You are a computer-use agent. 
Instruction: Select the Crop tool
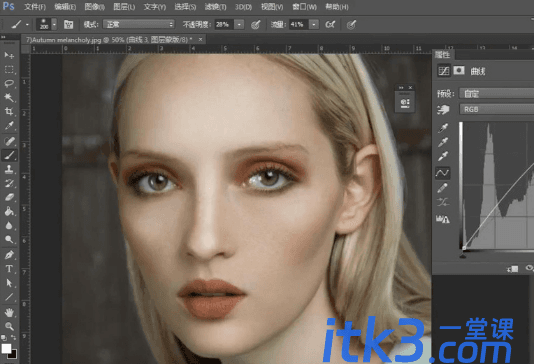(x=9, y=112)
